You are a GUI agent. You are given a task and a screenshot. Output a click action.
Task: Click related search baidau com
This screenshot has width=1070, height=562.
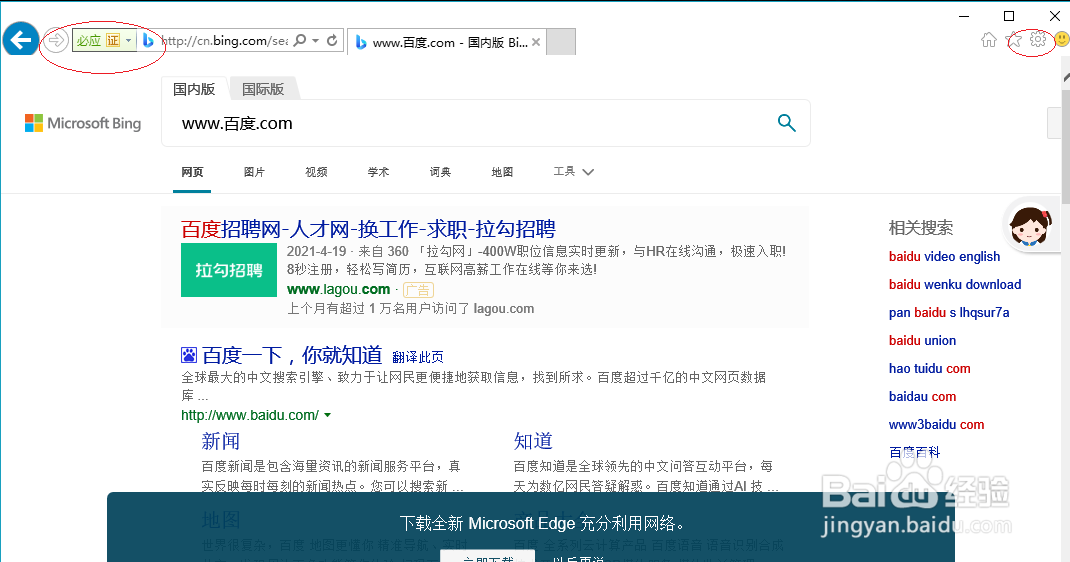(923, 397)
